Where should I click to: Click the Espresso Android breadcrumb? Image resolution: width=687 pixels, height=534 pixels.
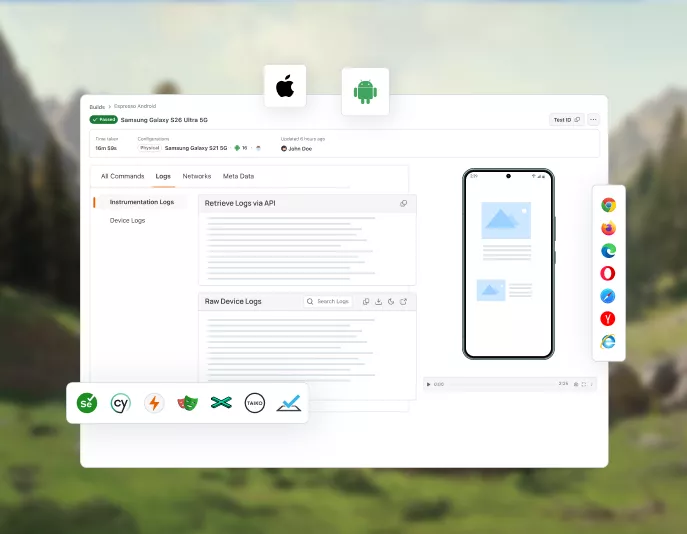point(135,106)
